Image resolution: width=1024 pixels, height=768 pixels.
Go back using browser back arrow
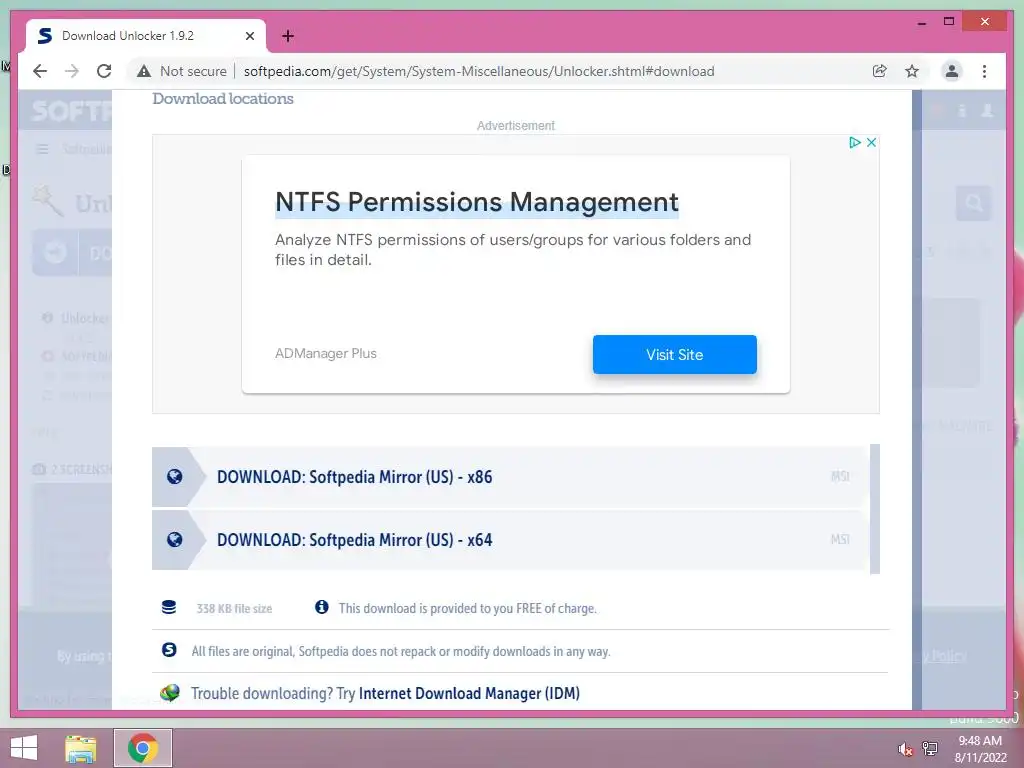[40, 71]
